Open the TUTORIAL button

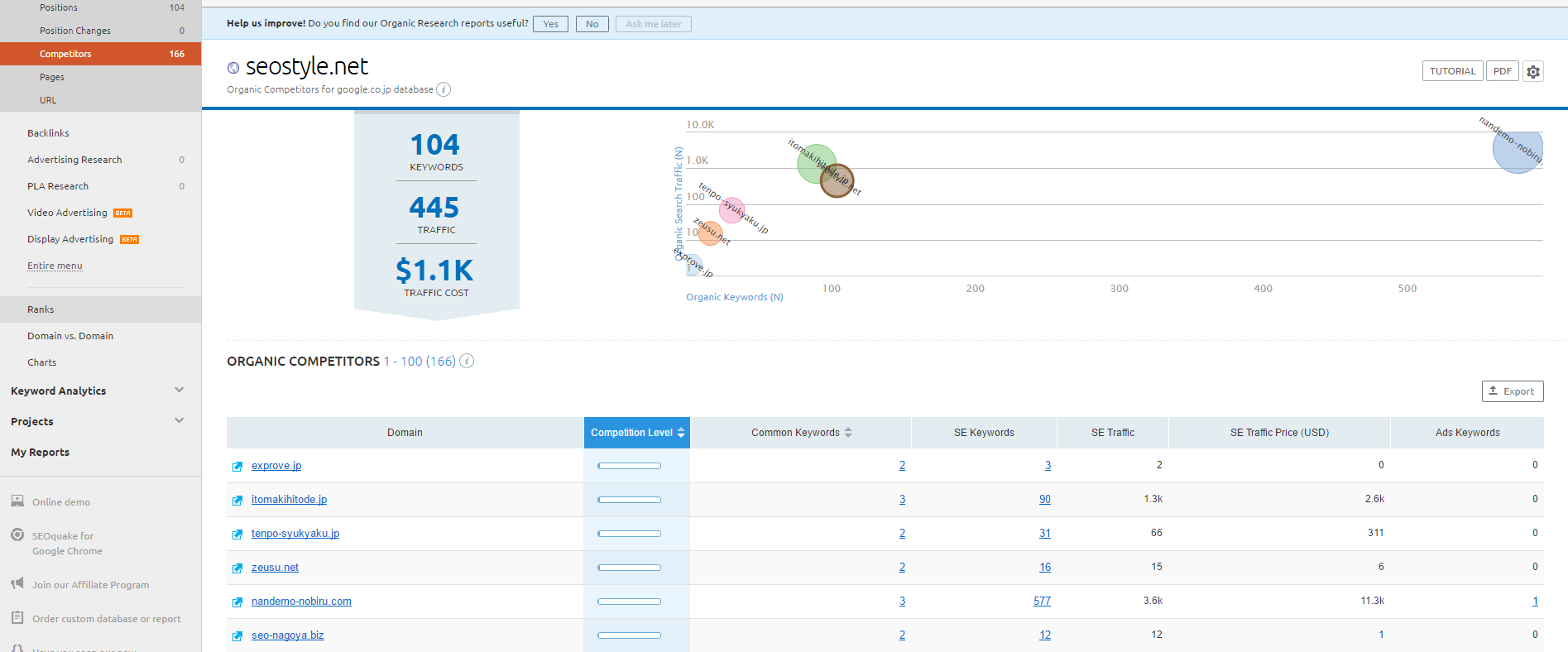(1453, 71)
